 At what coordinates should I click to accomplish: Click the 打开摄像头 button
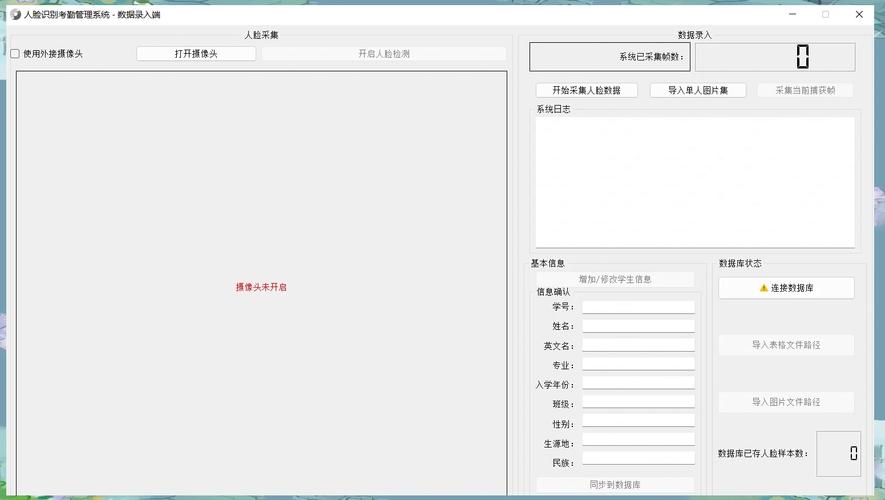(196, 54)
